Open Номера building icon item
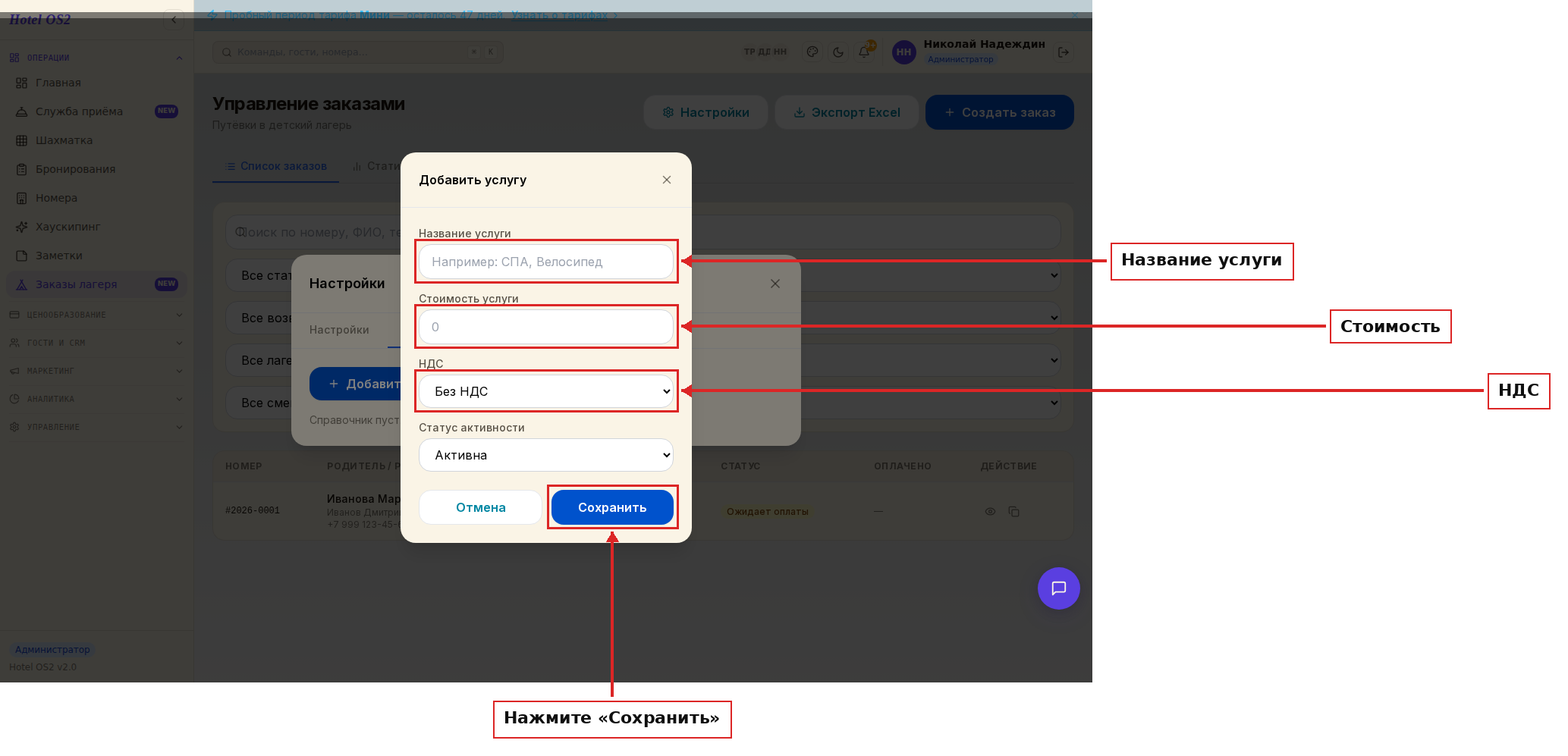This screenshot has width=1568, height=756. coord(21,198)
